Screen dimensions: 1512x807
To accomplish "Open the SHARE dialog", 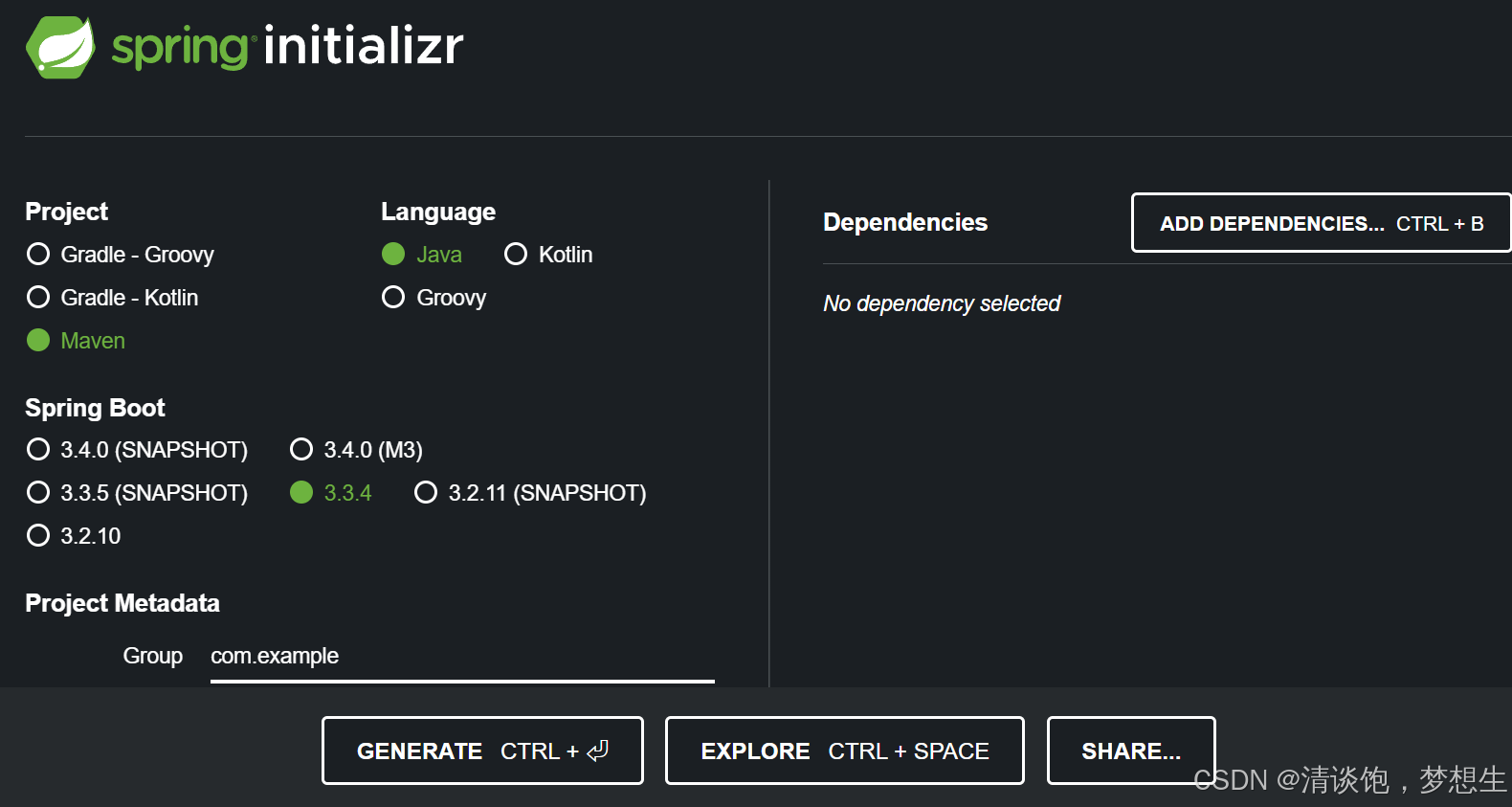I will (x=1130, y=751).
